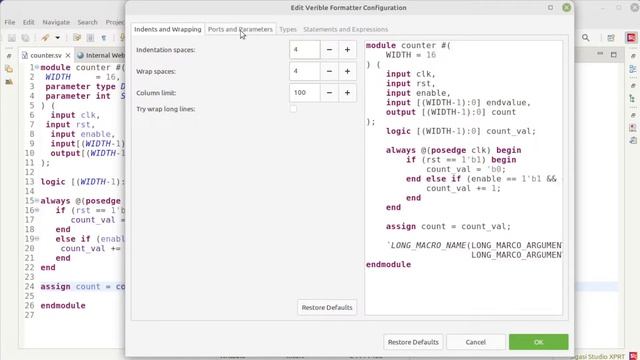Increase the Wrap spaces value with the plus button
This screenshot has height=360, width=640.
(347, 71)
